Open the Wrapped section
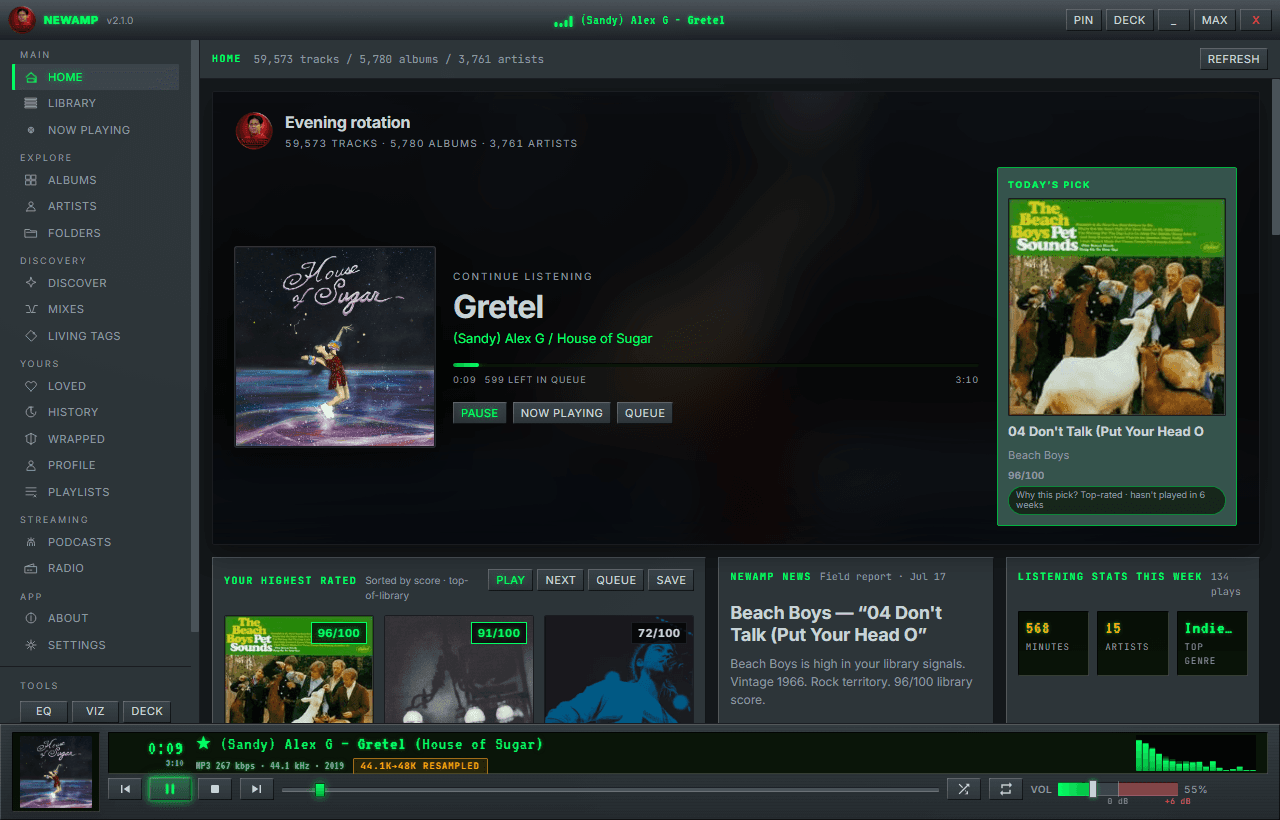Screen dimensions: 1280x820 96,439
